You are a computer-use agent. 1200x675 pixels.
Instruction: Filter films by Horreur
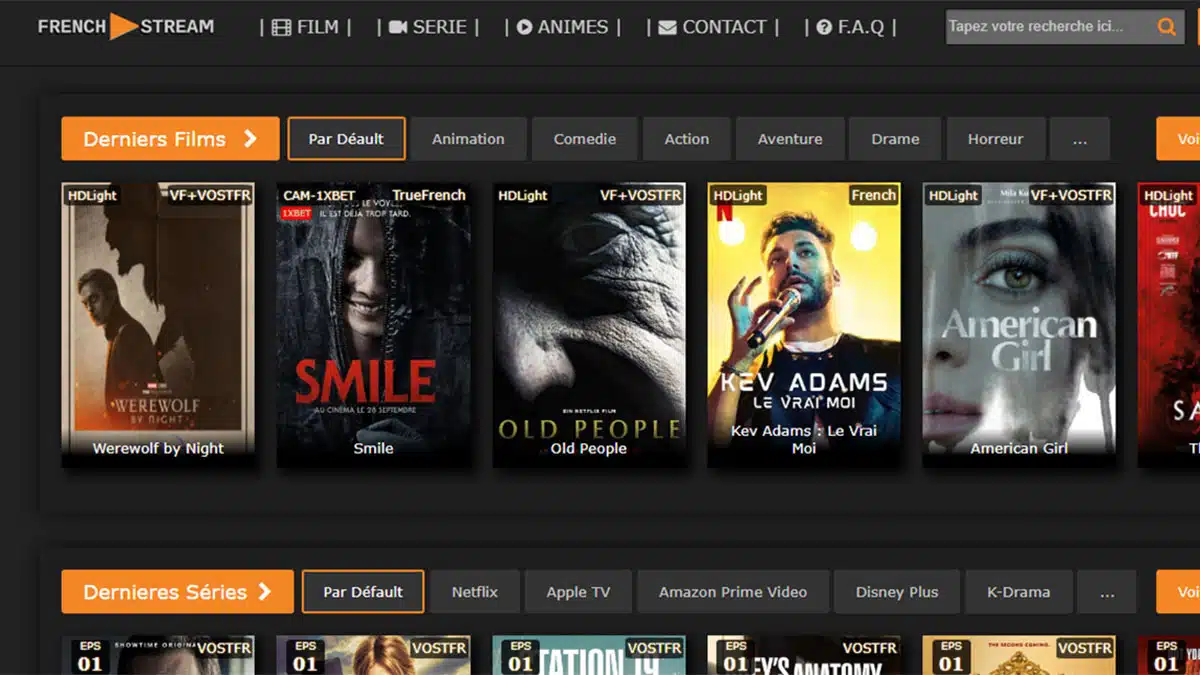click(x=995, y=139)
